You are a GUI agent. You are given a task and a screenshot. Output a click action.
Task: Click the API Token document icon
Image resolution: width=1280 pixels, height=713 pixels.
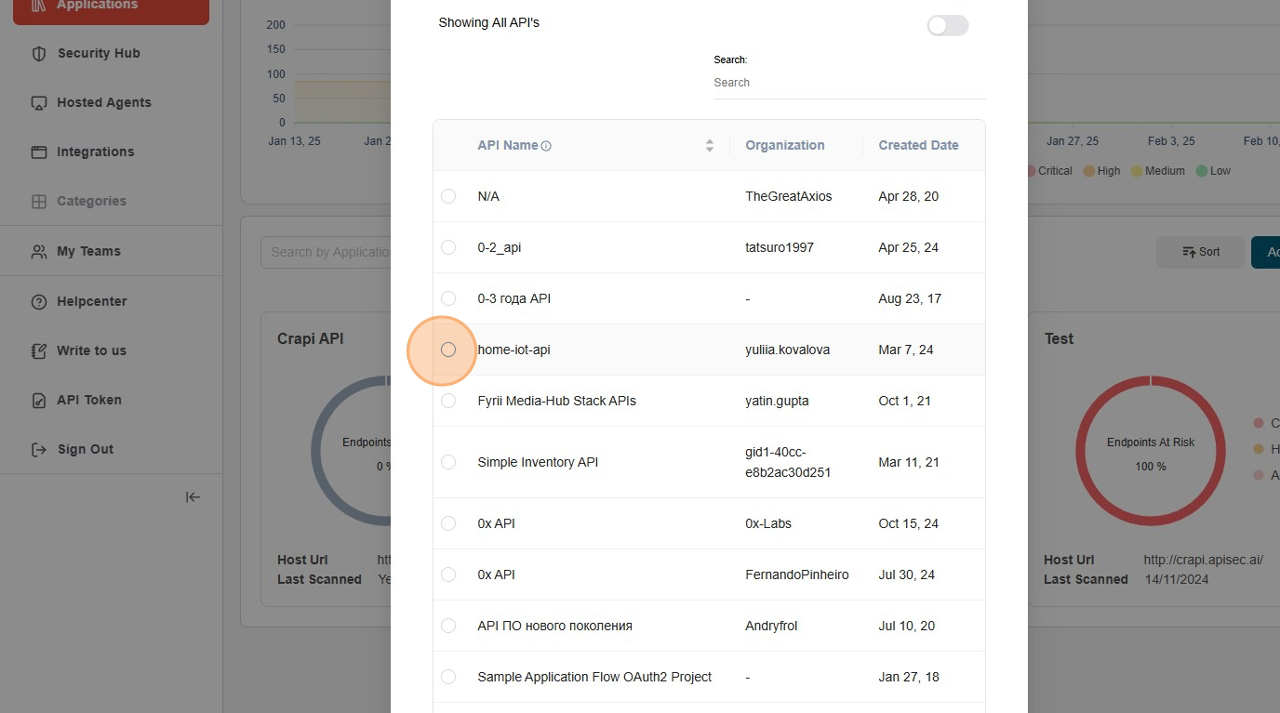(x=39, y=400)
